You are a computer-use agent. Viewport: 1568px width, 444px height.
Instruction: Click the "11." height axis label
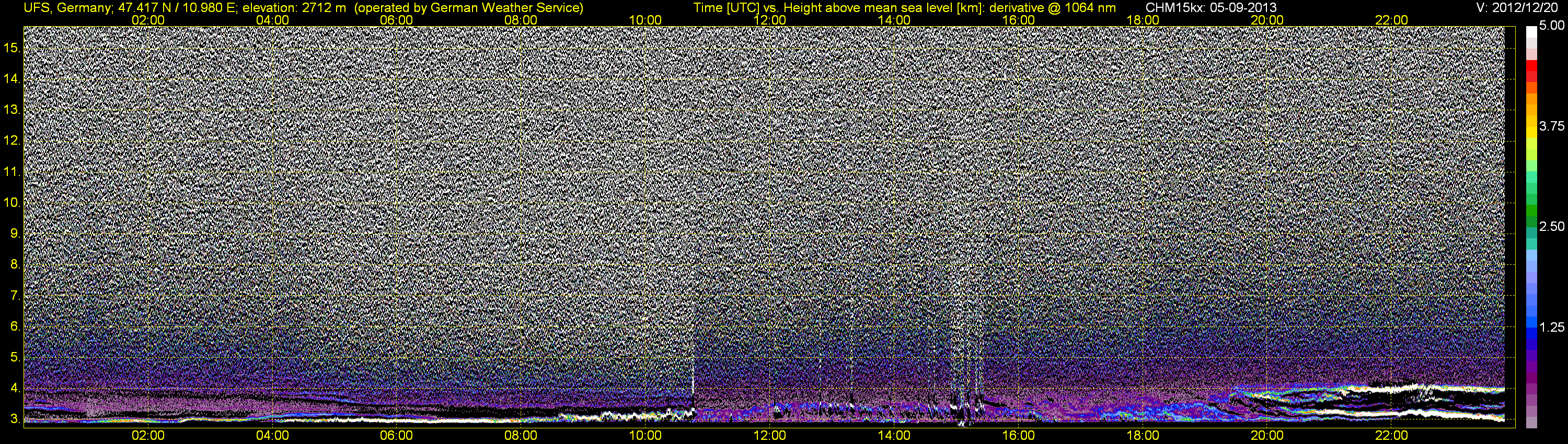[x=12, y=171]
